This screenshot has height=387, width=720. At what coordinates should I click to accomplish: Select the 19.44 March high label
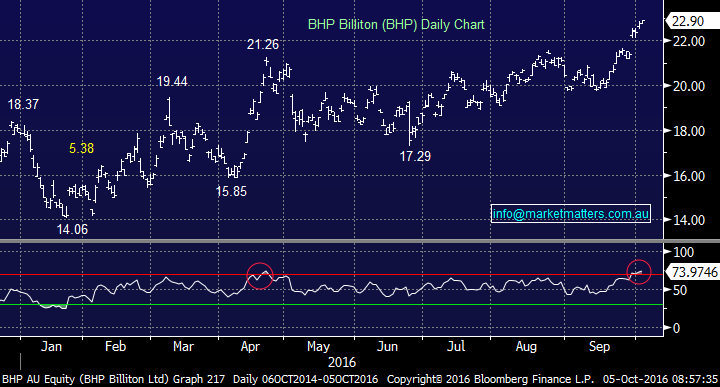pos(172,81)
